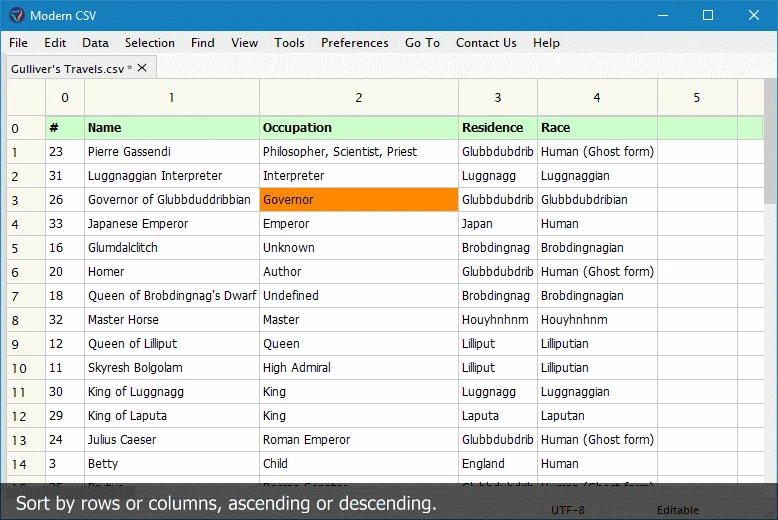Open the Help menu

point(546,43)
